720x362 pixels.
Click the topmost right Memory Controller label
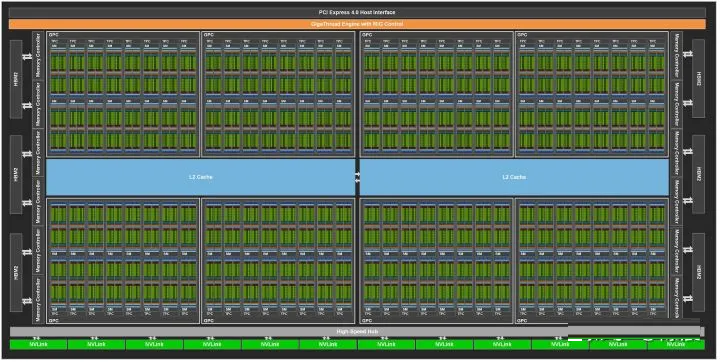[x=676, y=55]
